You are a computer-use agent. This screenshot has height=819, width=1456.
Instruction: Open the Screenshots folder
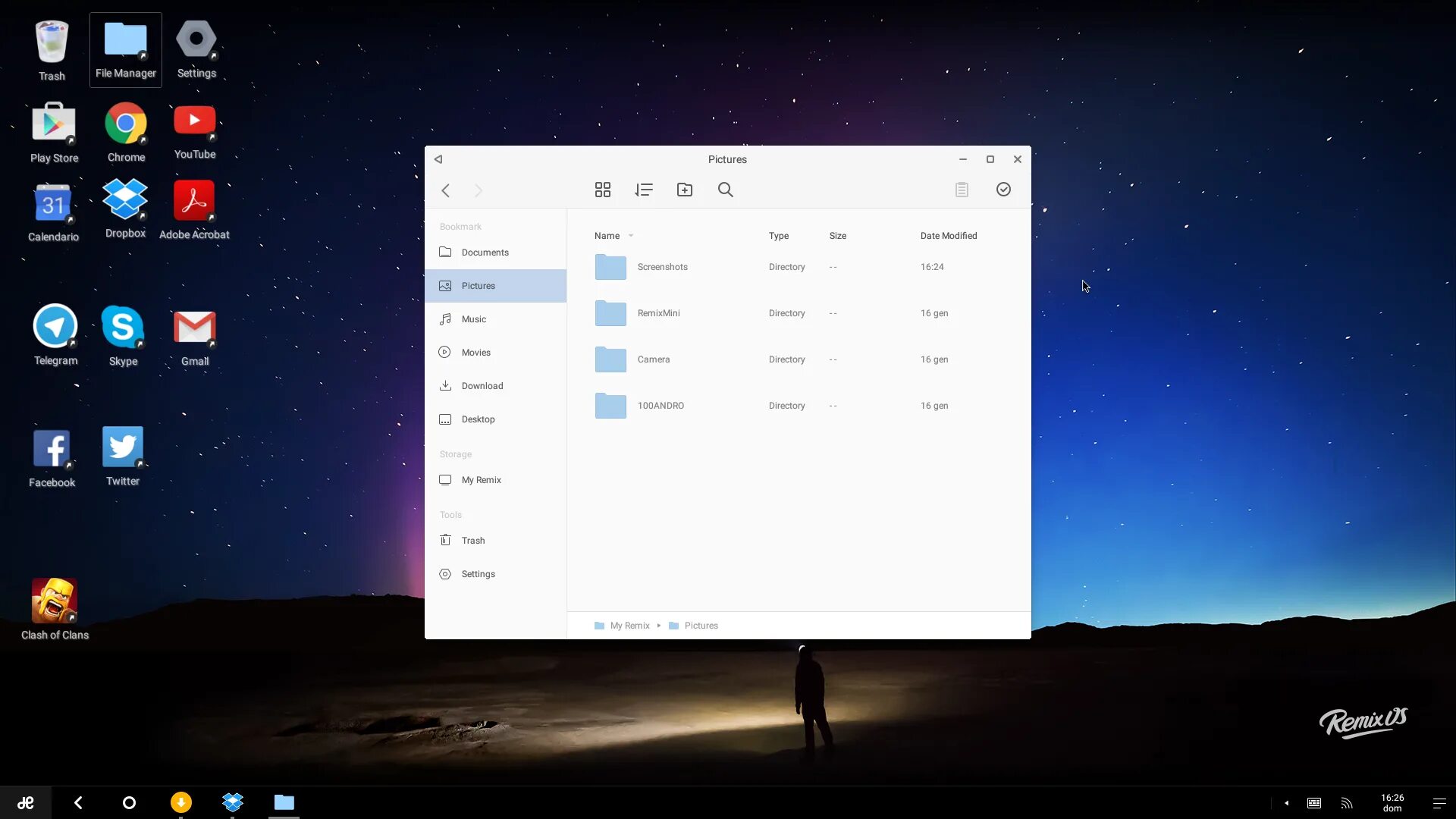(662, 267)
